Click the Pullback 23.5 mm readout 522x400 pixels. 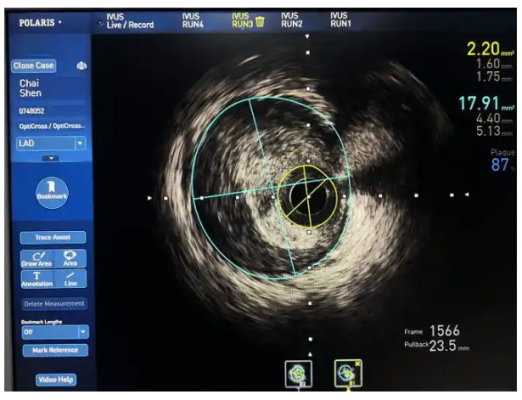[437, 346]
